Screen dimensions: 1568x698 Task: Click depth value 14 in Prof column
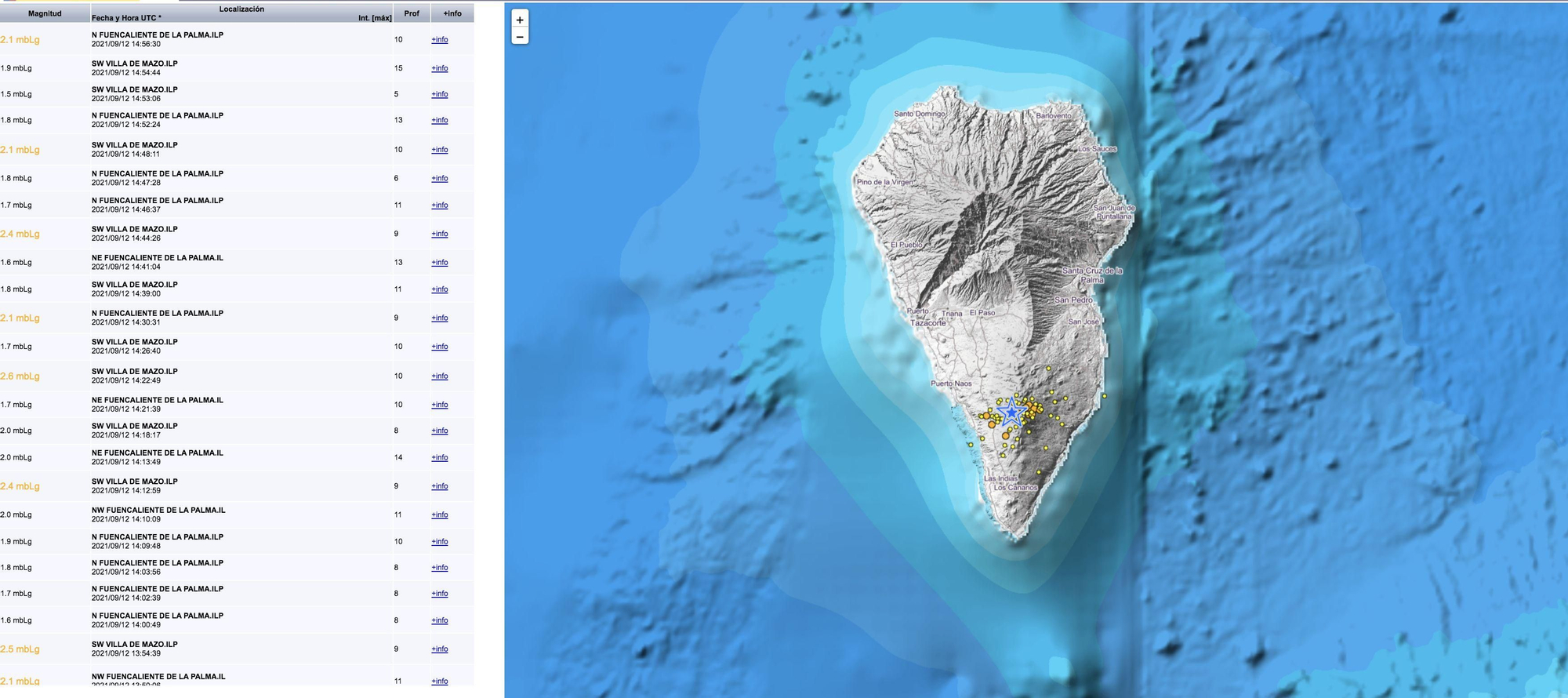(398, 457)
